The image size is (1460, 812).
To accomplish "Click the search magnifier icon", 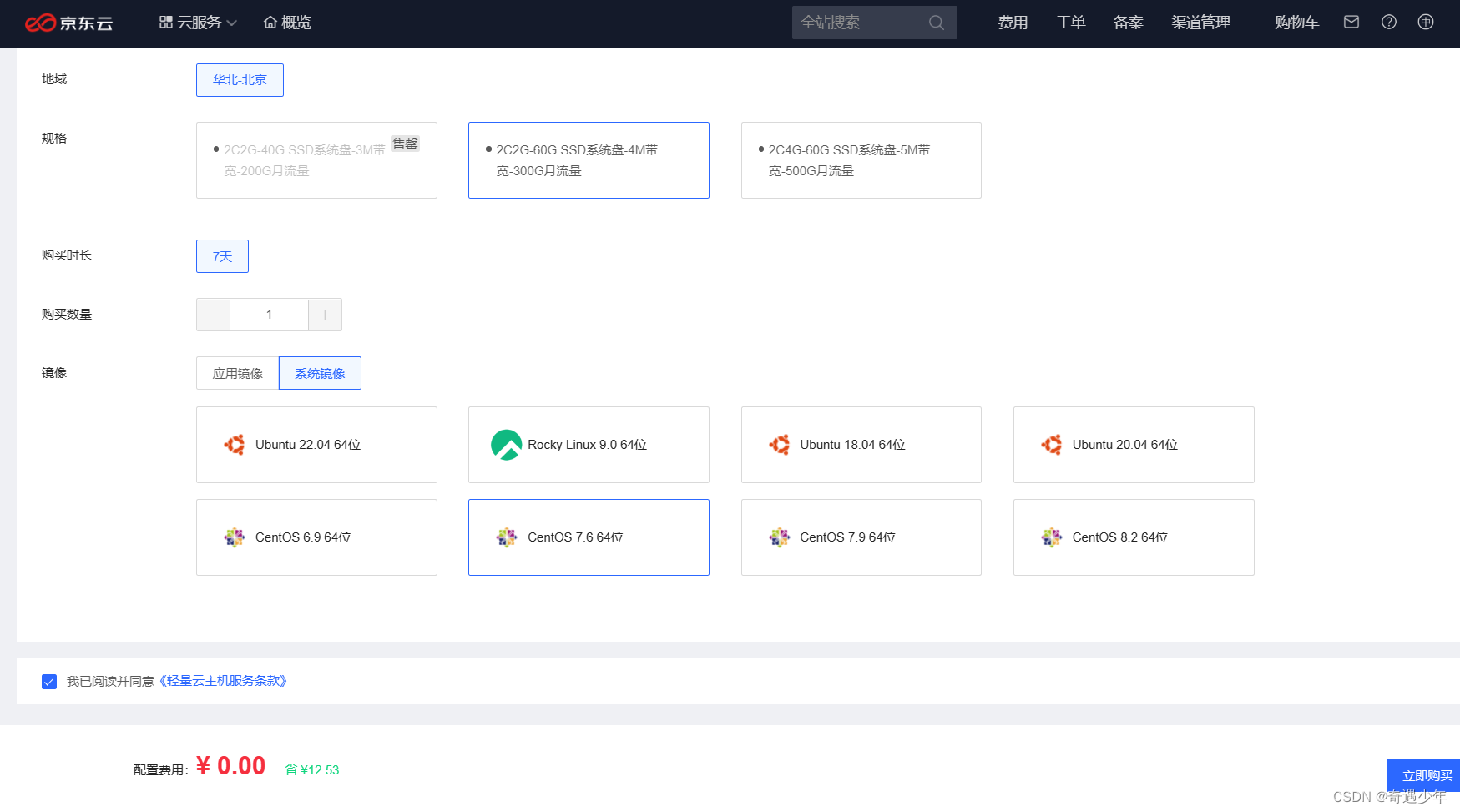I will tap(937, 23).
